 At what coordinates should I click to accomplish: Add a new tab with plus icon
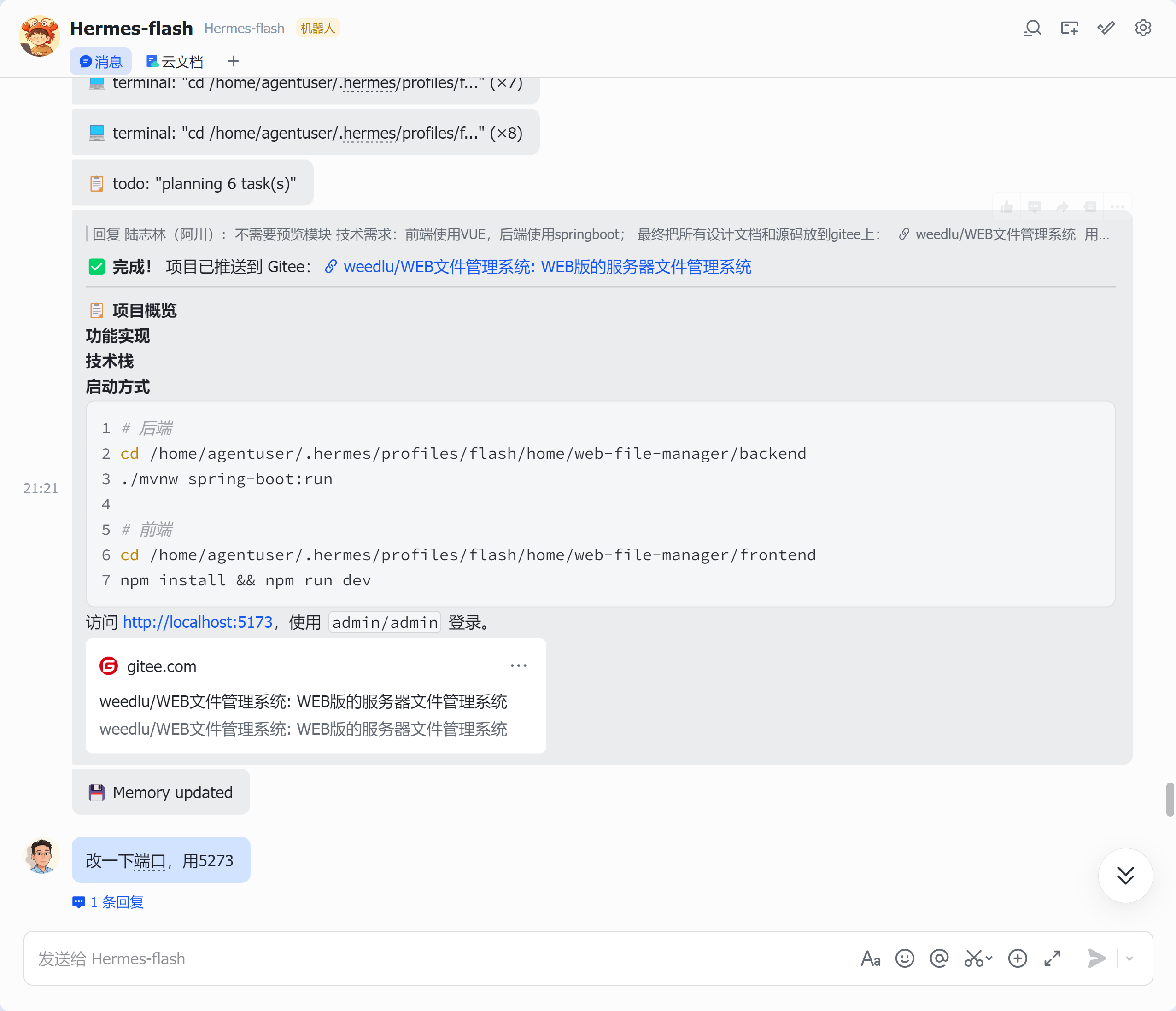(233, 61)
